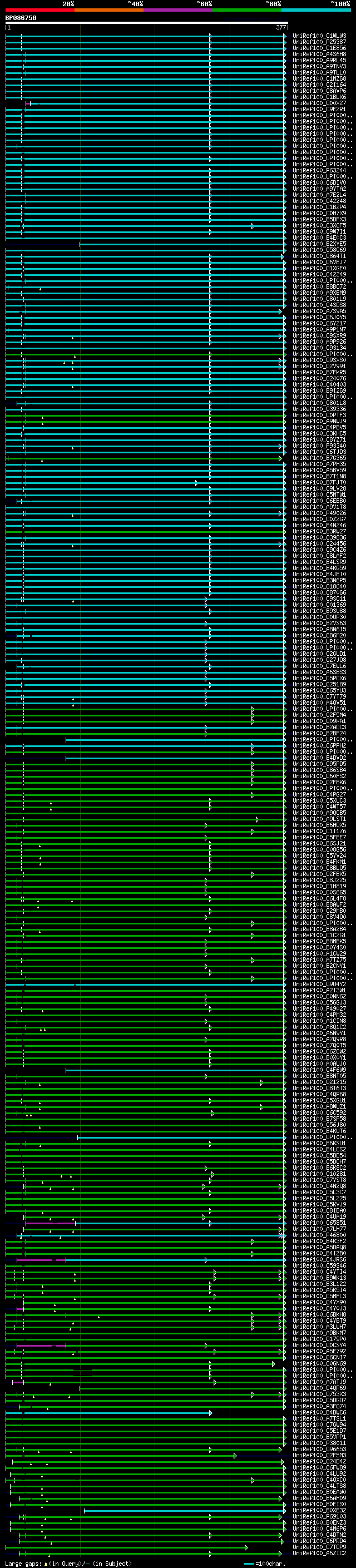Open the UniRef100_C4JRS6 entry
356x1568 pixels.
319,1259
